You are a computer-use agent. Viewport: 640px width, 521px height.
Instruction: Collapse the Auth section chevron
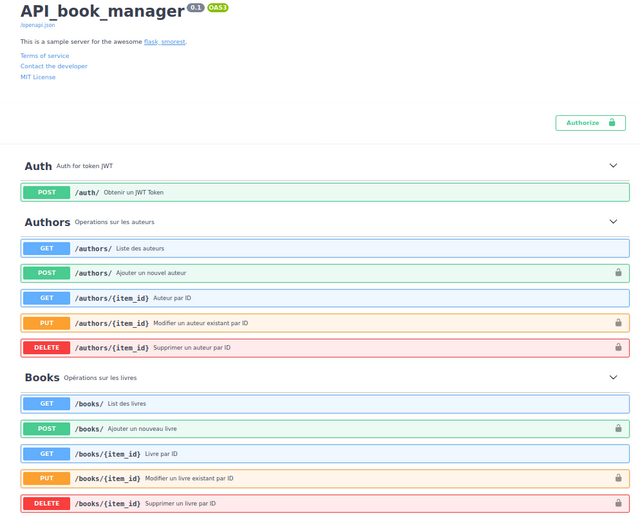coord(613,165)
